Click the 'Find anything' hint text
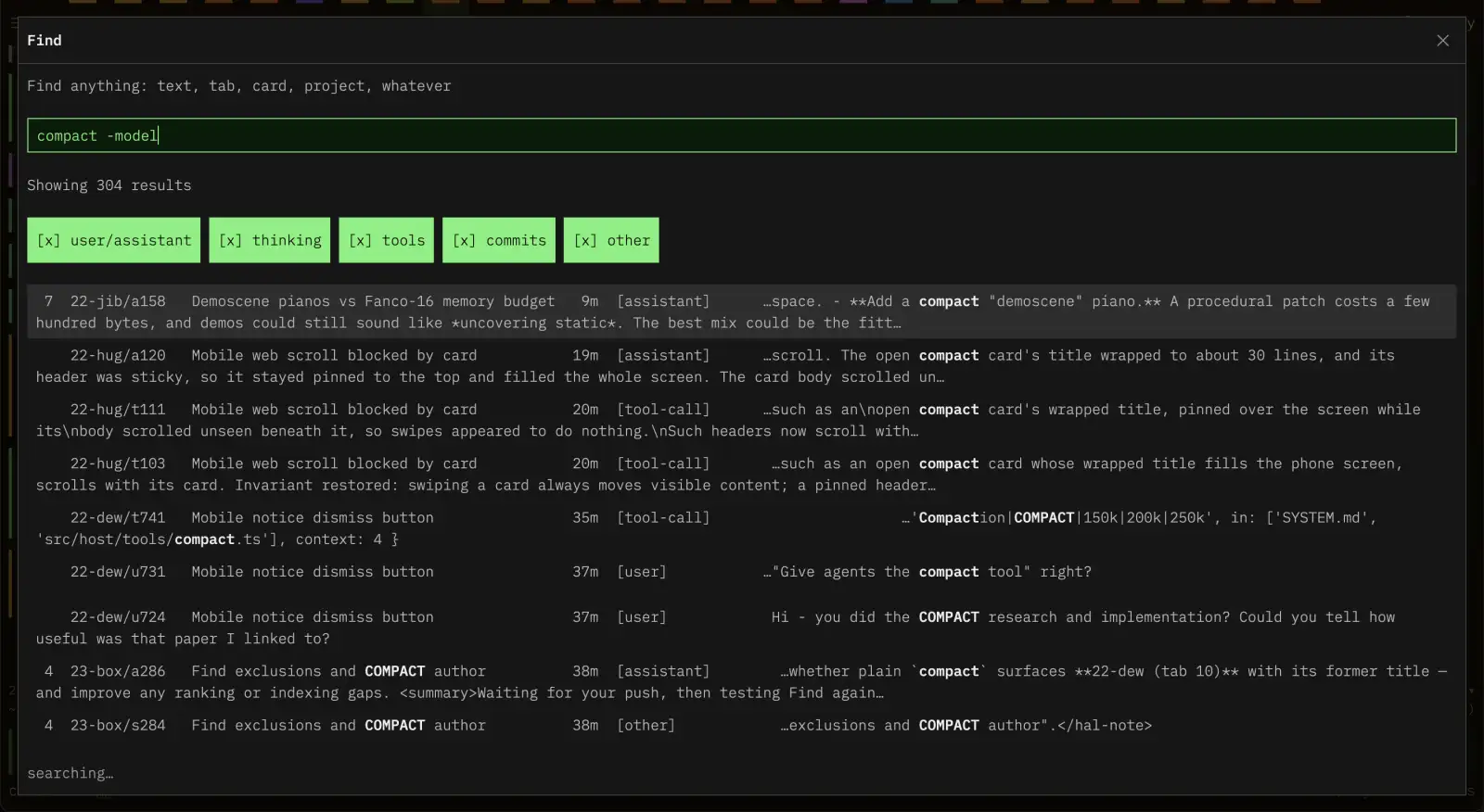Screen dimensions: 1484x812 (239, 86)
